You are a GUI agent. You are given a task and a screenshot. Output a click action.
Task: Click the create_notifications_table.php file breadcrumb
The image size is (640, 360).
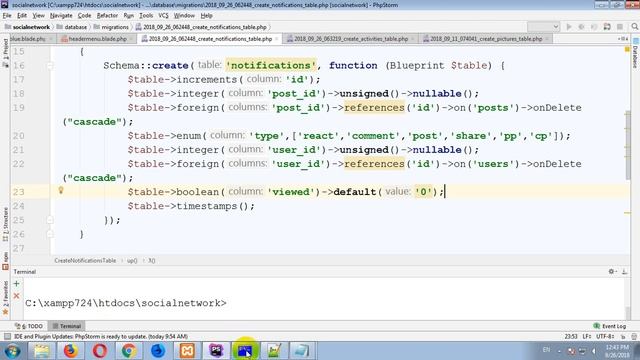click(x=201, y=27)
